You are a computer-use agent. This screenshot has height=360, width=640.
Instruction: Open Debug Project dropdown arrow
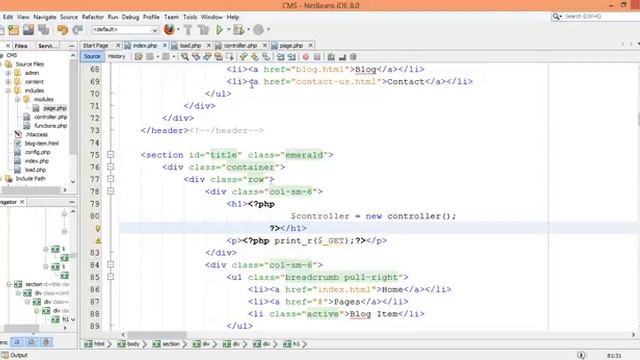(248, 29)
